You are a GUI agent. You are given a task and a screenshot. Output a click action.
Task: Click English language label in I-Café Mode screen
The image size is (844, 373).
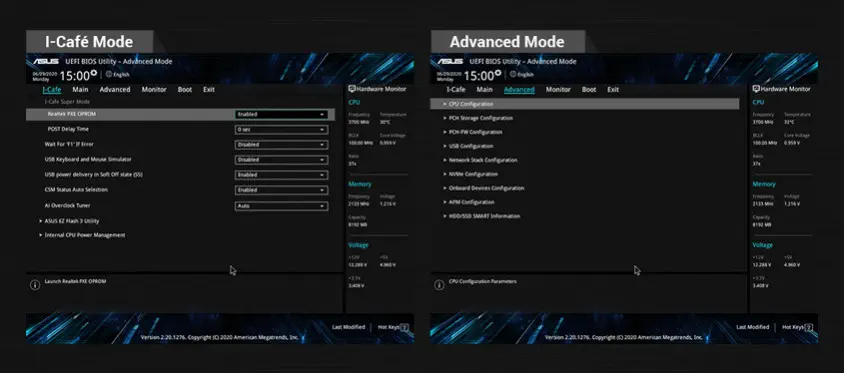click(x=121, y=74)
